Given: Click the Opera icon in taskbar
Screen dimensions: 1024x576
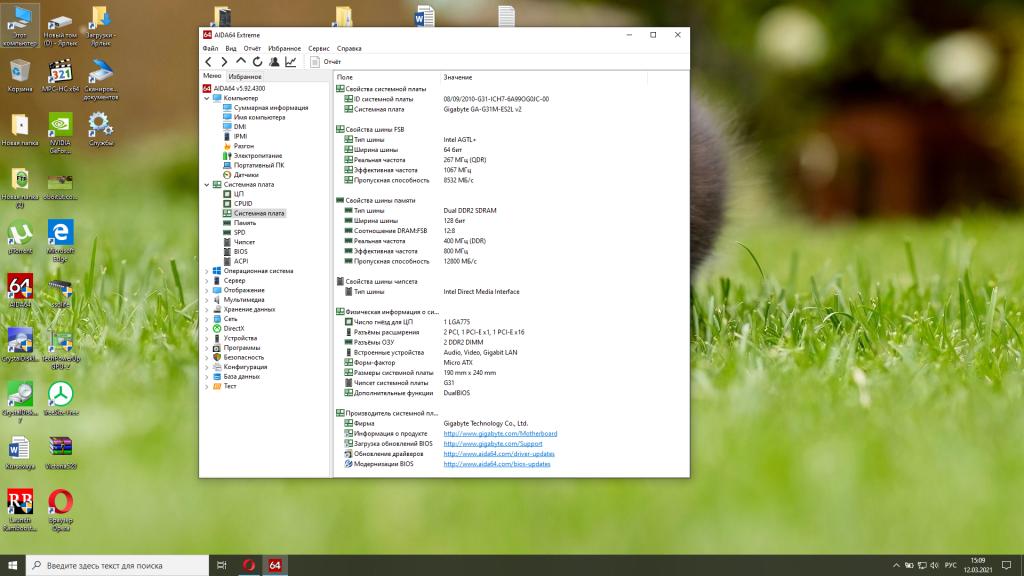Looking at the screenshot, I should 249,566.
